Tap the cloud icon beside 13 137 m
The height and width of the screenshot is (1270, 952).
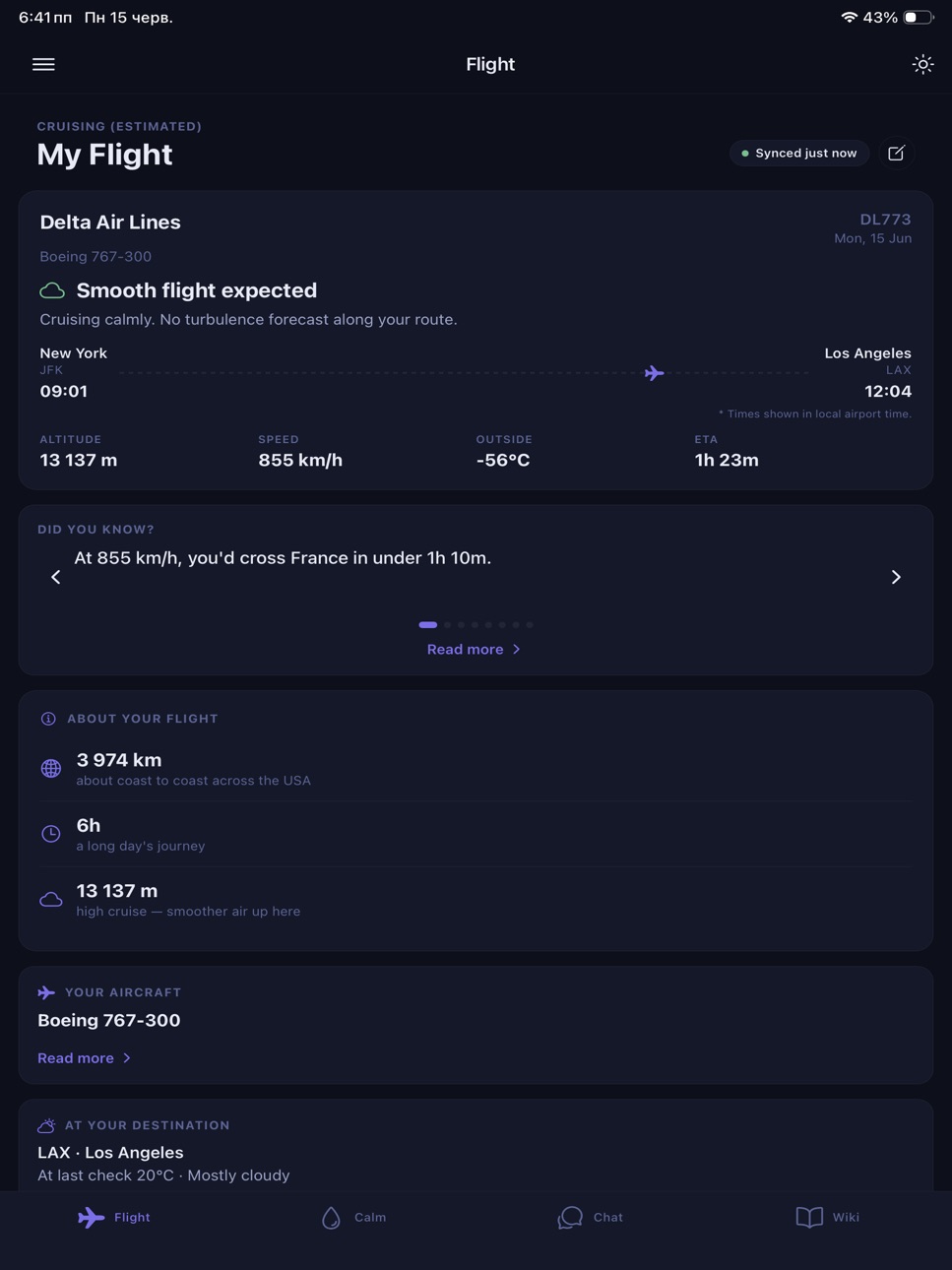tap(51, 899)
